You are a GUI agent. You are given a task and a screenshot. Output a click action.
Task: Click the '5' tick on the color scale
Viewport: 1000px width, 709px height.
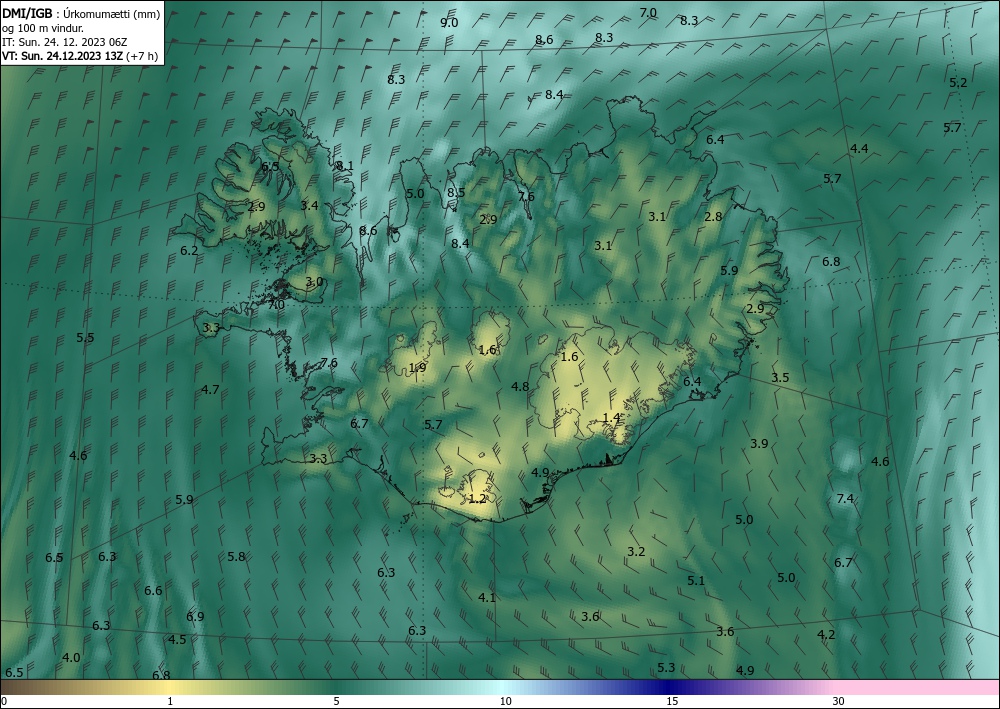point(336,702)
